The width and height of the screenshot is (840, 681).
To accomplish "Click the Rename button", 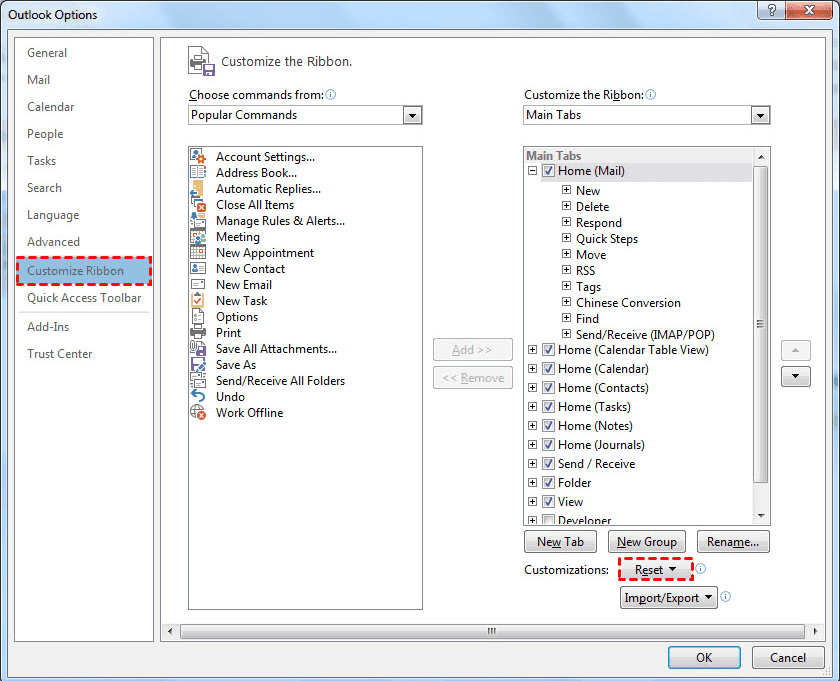I will pos(733,542).
